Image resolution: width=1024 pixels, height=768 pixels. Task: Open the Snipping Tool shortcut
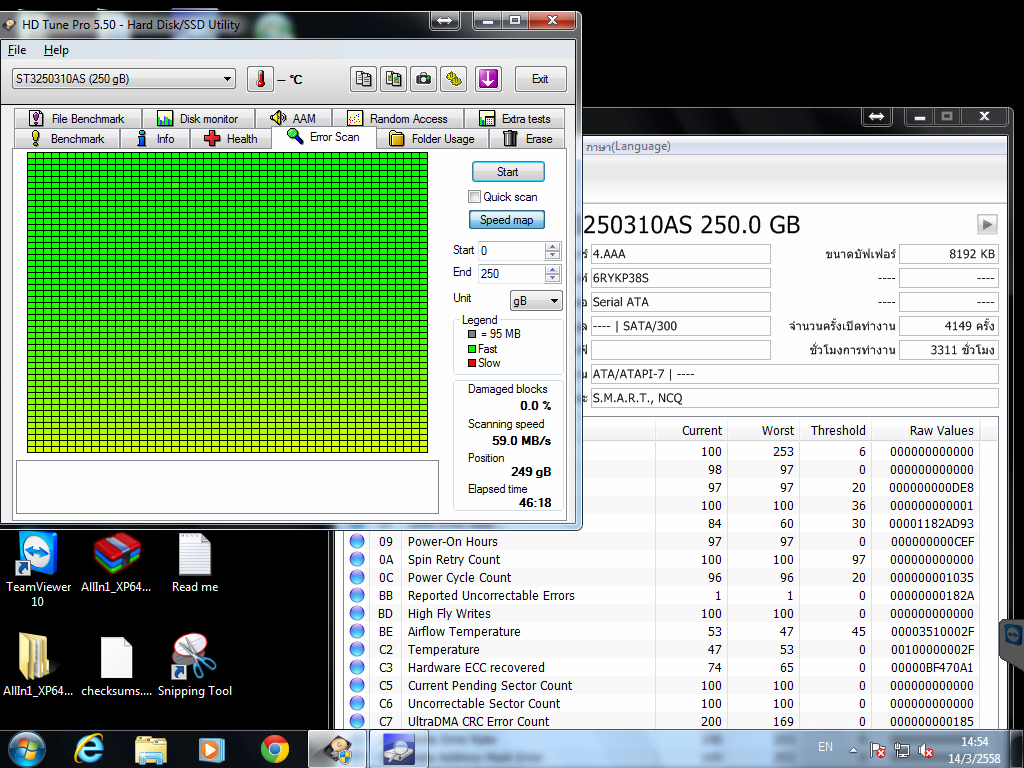195,665
